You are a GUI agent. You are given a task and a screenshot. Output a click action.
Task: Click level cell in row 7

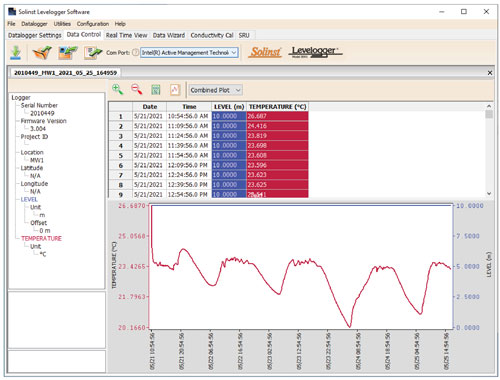coord(229,175)
